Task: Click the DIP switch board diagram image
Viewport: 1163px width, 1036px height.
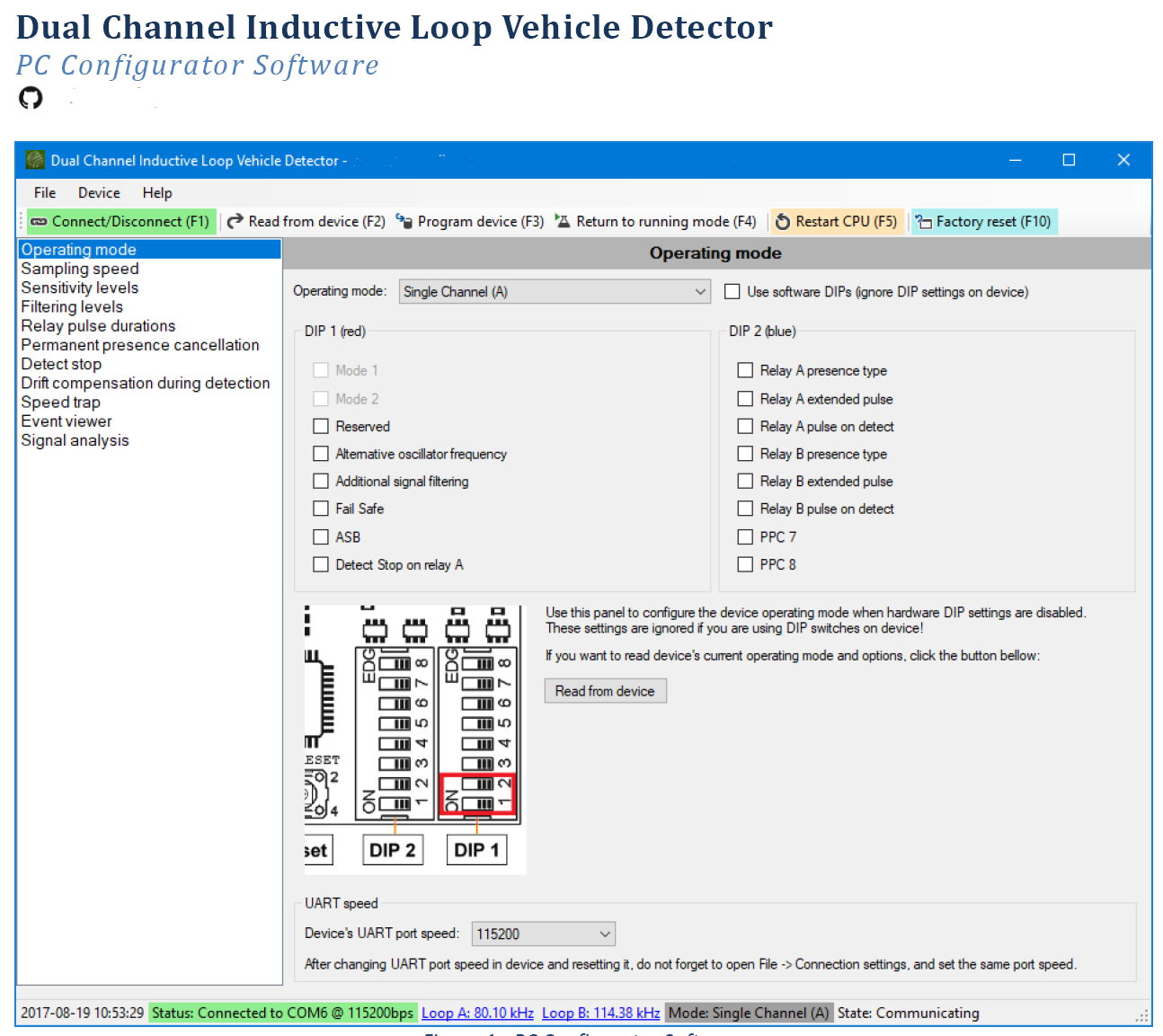Action: [x=415, y=739]
